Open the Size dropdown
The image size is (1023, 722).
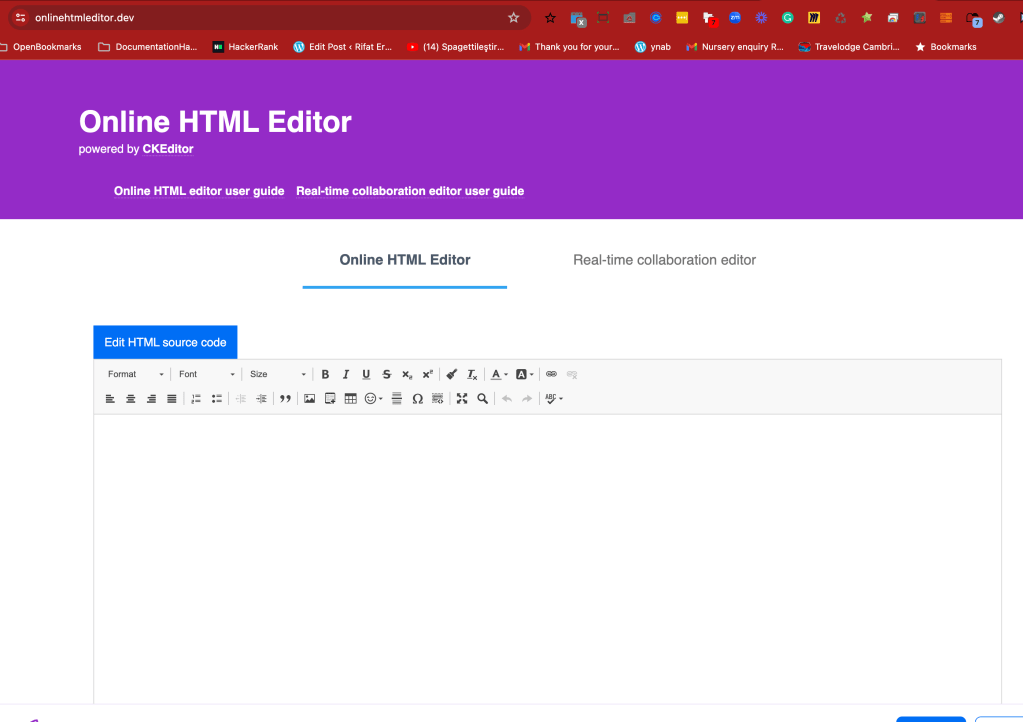277,374
